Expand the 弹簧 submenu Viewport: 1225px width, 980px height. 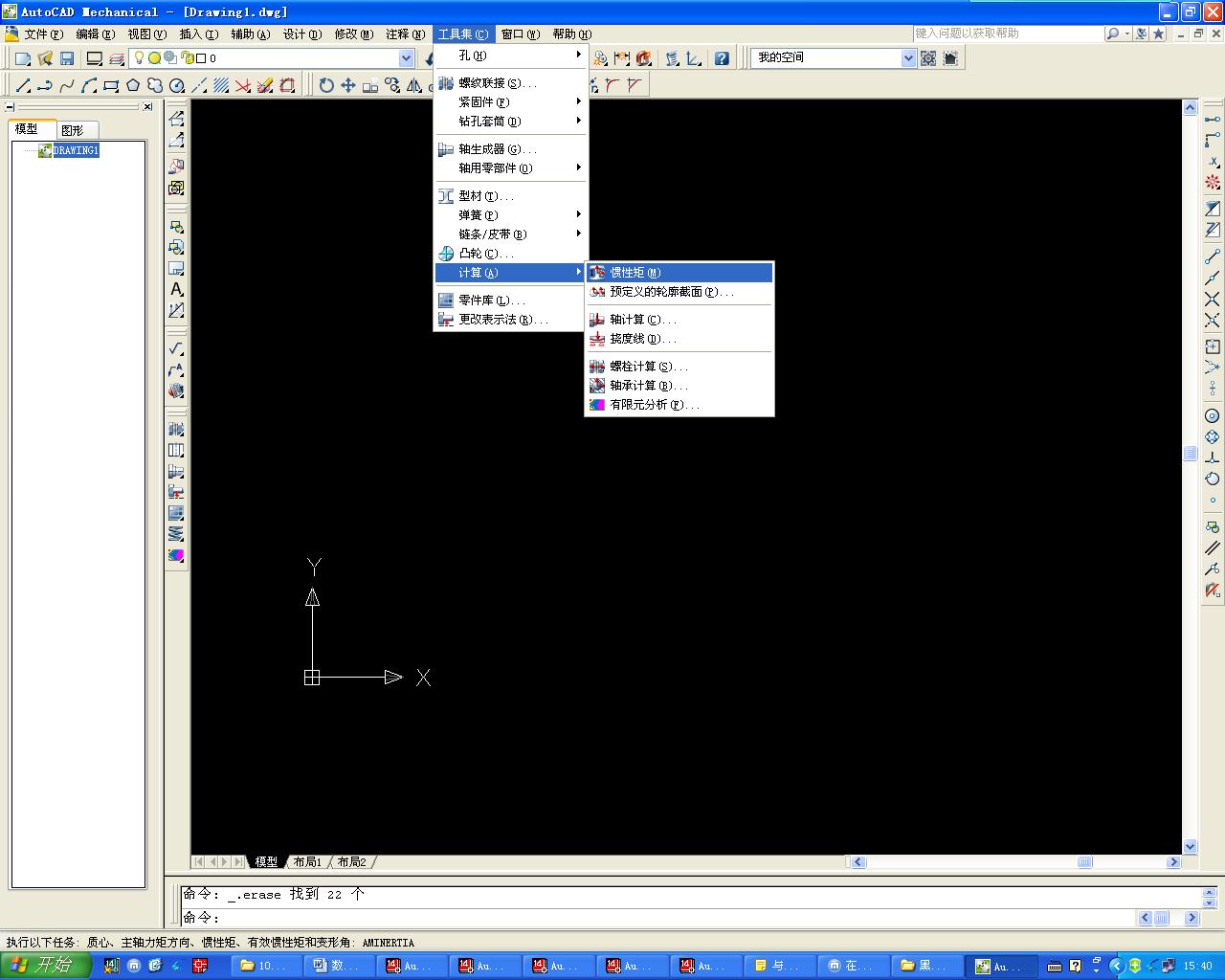coord(511,215)
